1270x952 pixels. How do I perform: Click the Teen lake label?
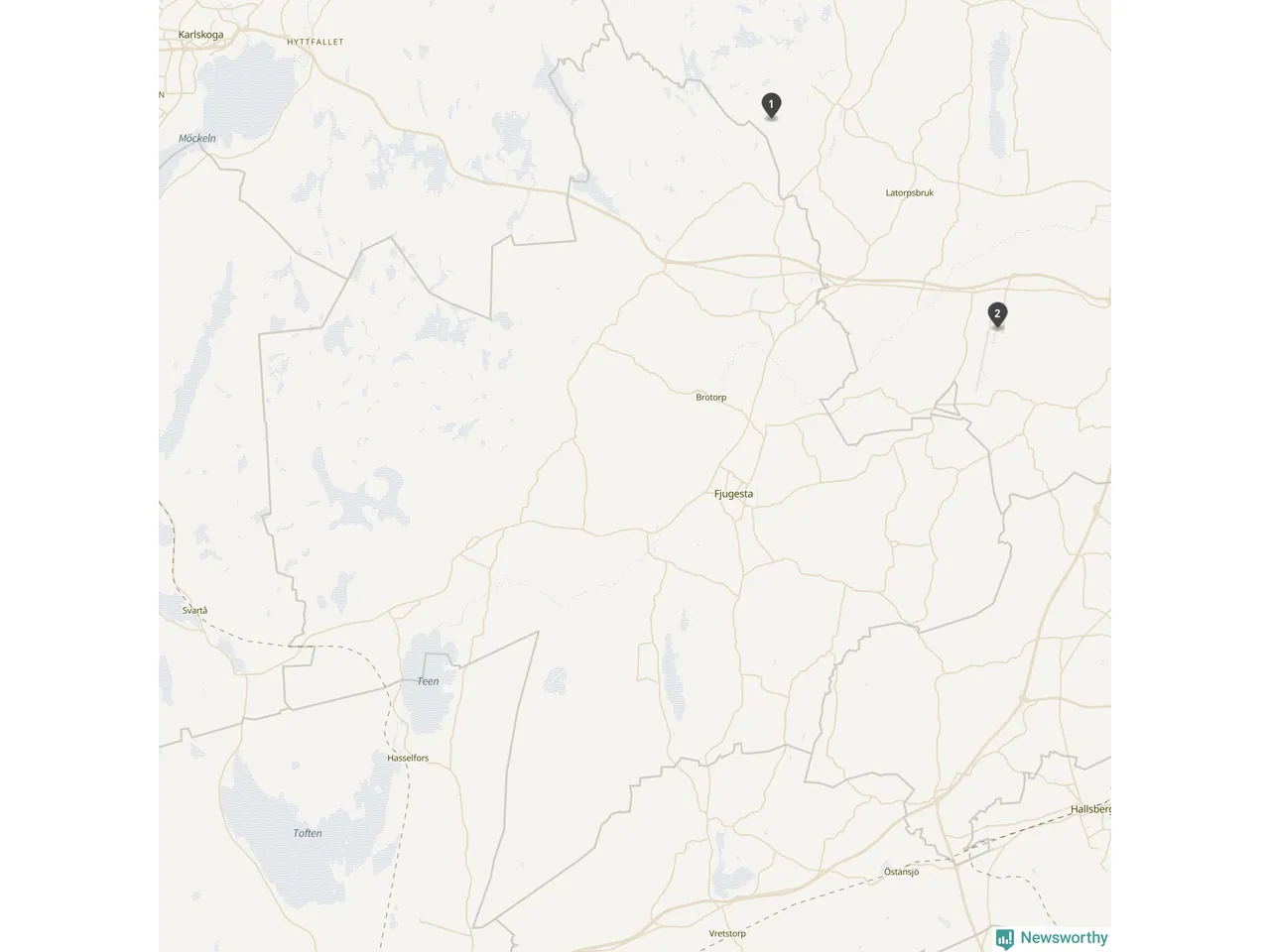428,681
